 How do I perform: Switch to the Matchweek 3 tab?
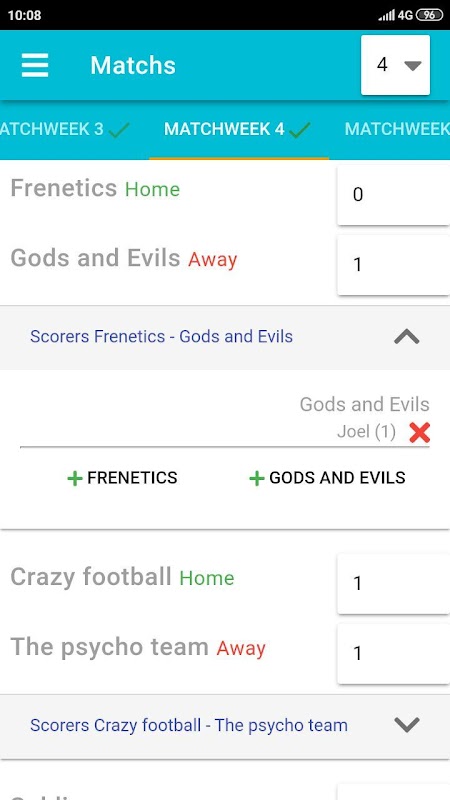(65, 129)
